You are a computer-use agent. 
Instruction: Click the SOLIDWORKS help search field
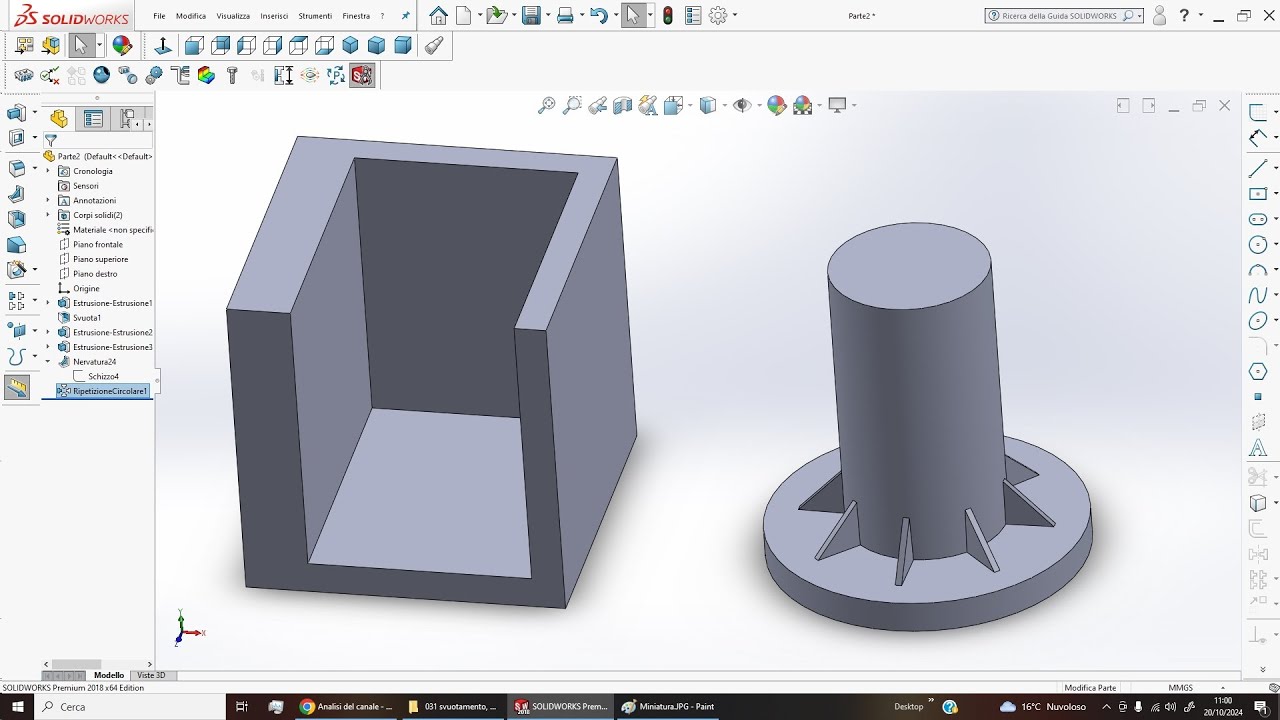coord(1062,16)
